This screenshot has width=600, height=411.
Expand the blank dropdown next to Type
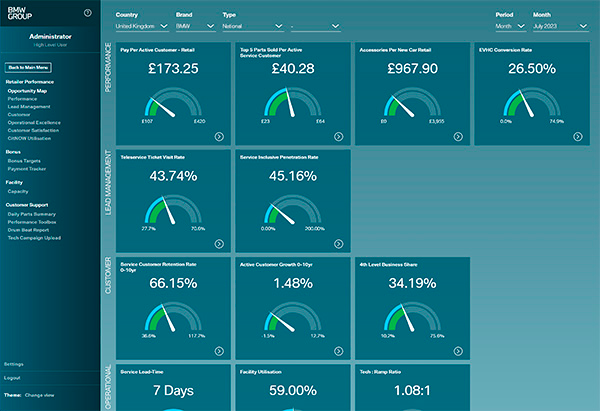[315, 26]
